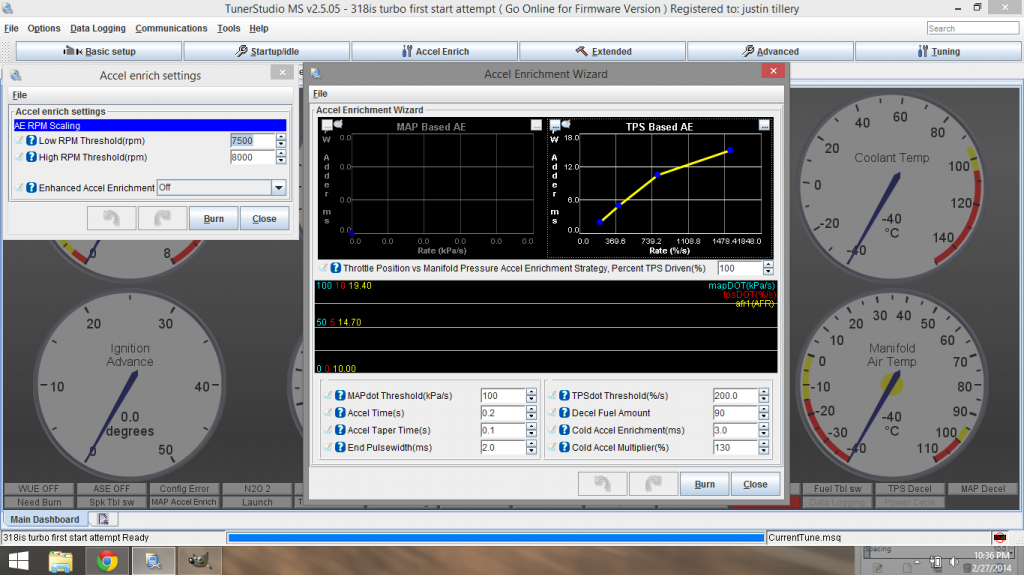Screen dimensions: 1024x575
Task: Open the Help menu
Action: click(259, 28)
